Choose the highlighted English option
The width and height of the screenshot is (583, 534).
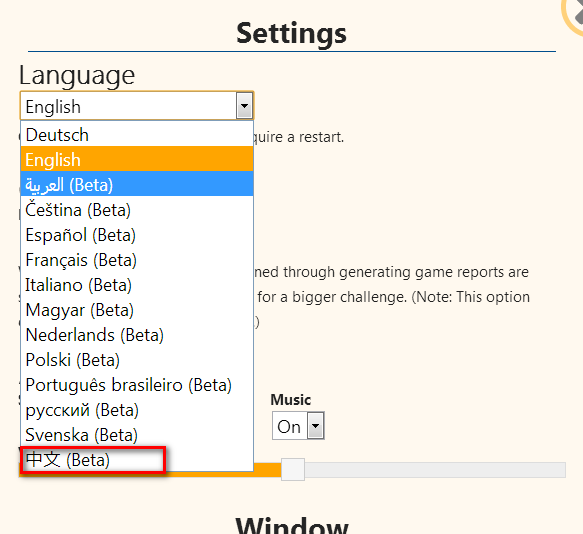[137, 159]
